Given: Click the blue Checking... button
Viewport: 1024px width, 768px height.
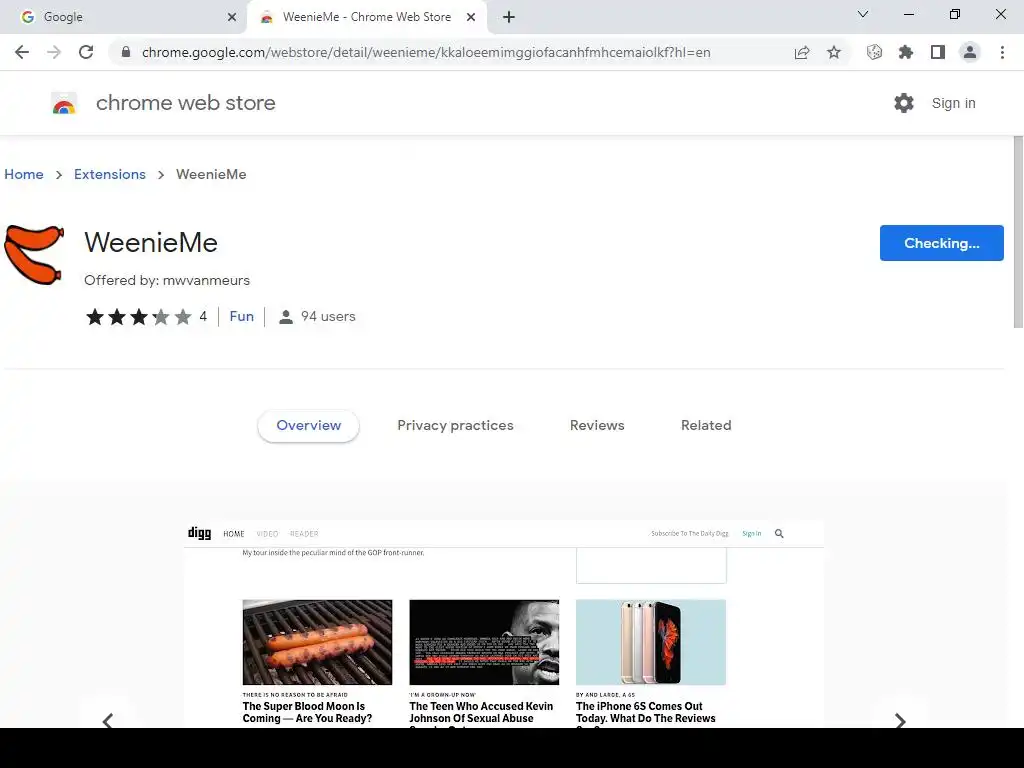Looking at the screenshot, I should 941,243.
